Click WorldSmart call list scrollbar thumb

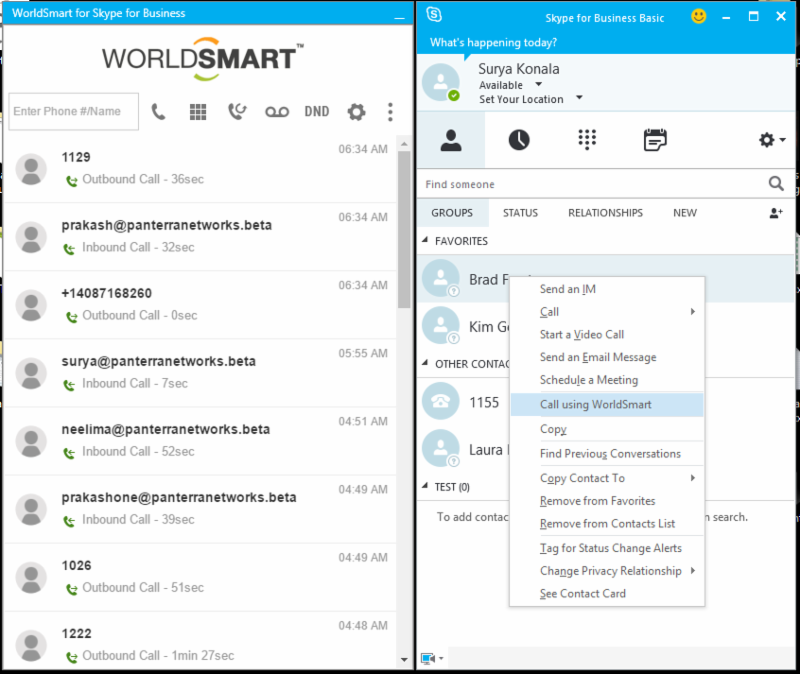click(x=404, y=230)
